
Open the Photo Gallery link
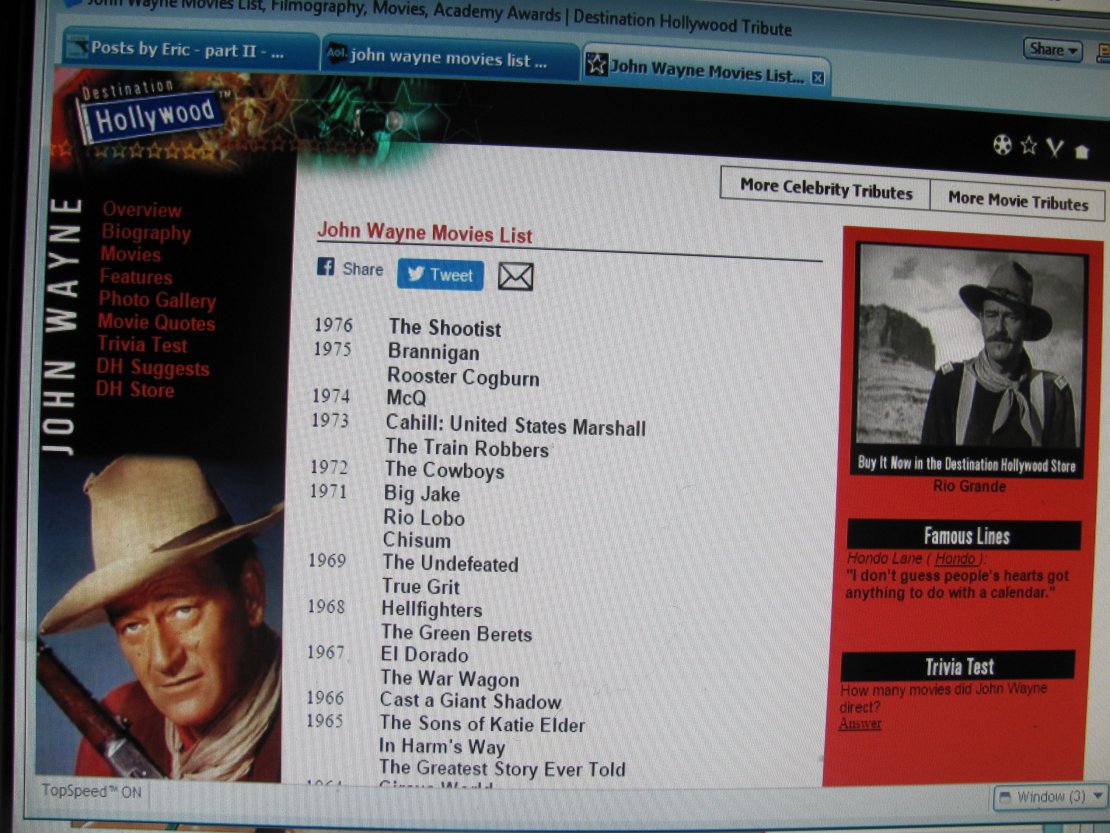[x=157, y=300]
